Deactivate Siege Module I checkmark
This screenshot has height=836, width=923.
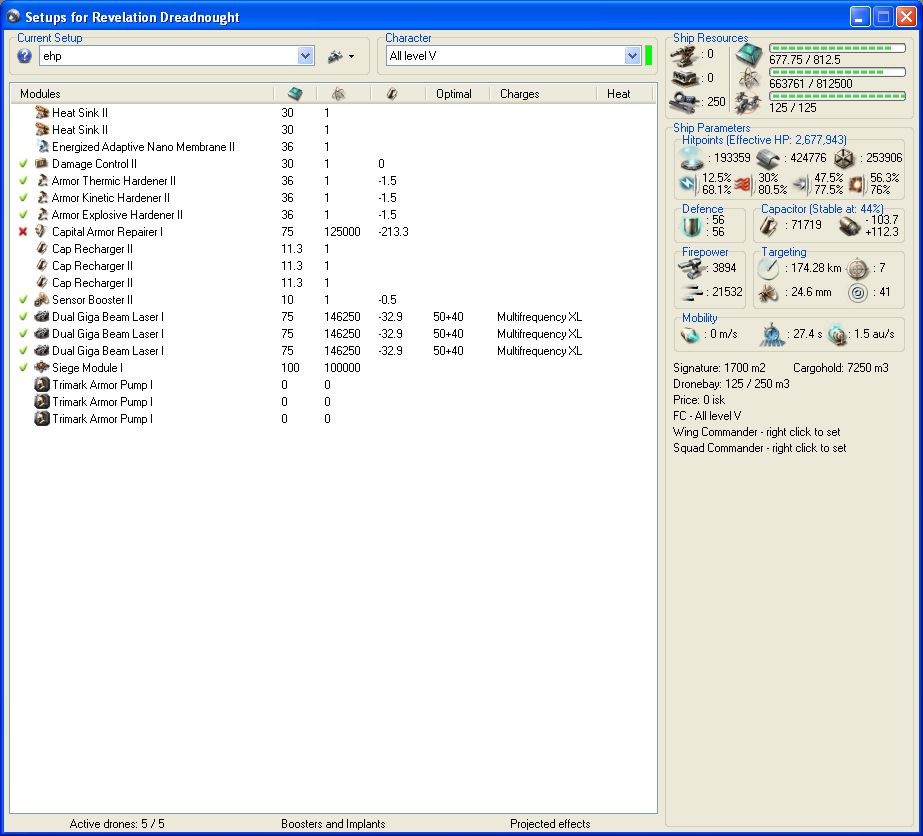[23, 368]
